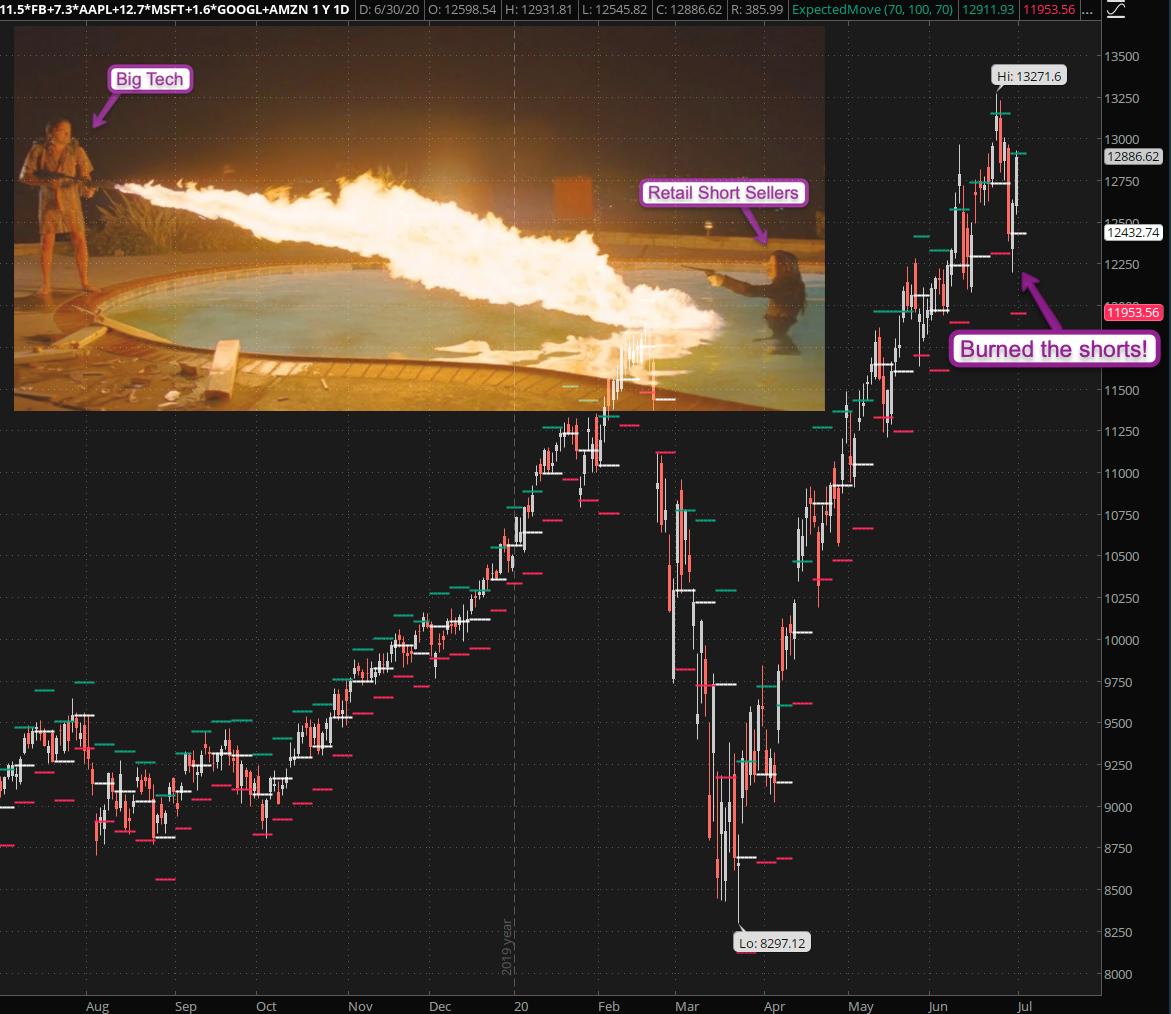Click the flamethrower movie still on the chart

(419, 218)
